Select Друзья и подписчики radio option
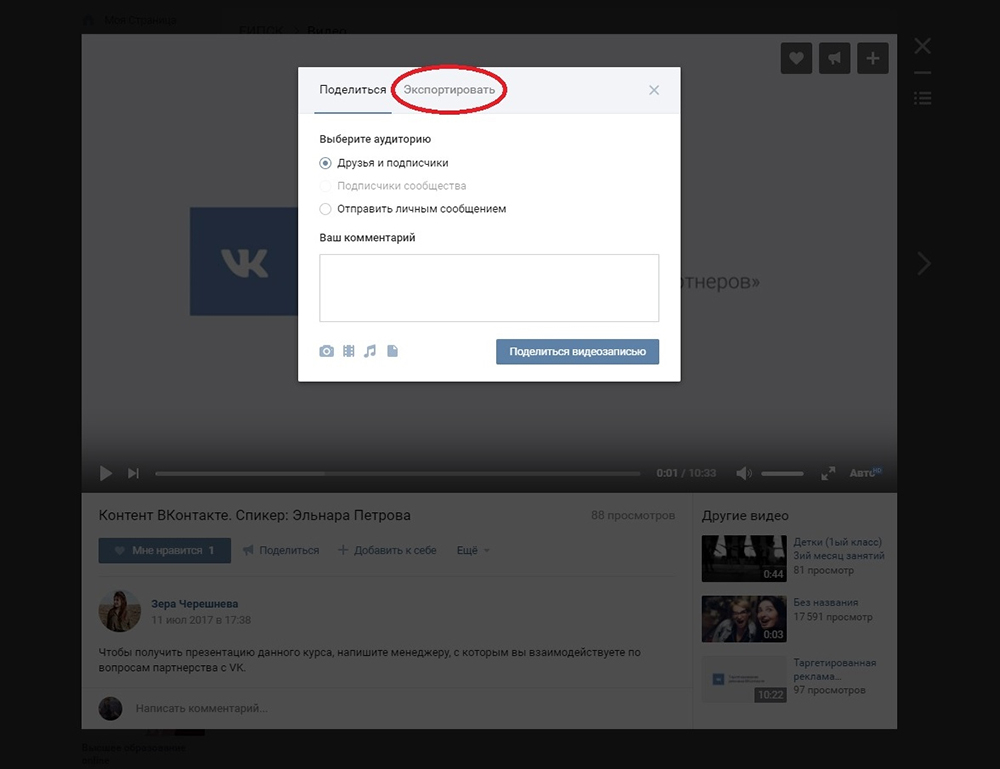The image size is (1000, 769). pyautogui.click(x=384, y=163)
